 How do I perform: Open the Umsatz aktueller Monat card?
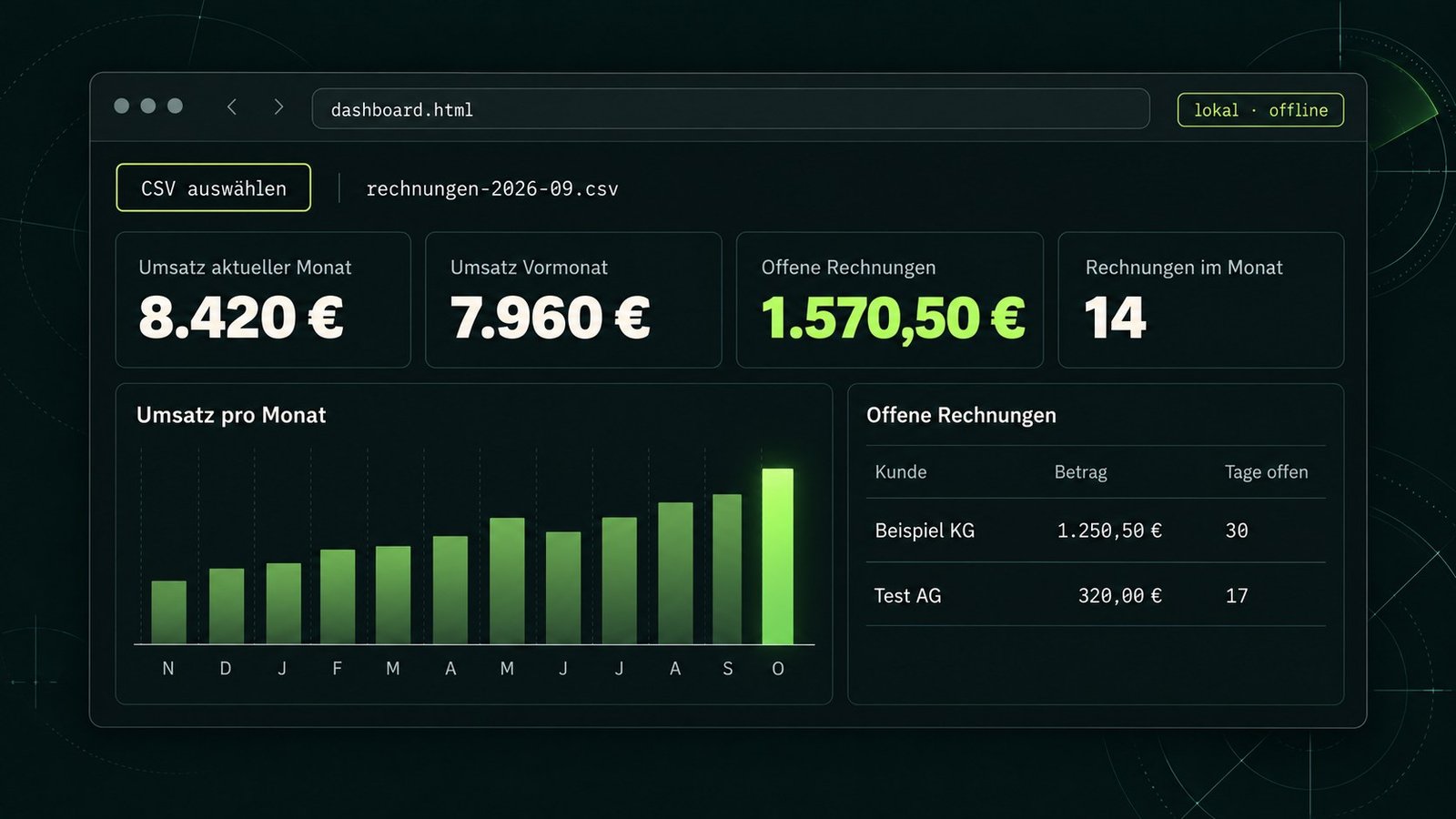coord(263,300)
